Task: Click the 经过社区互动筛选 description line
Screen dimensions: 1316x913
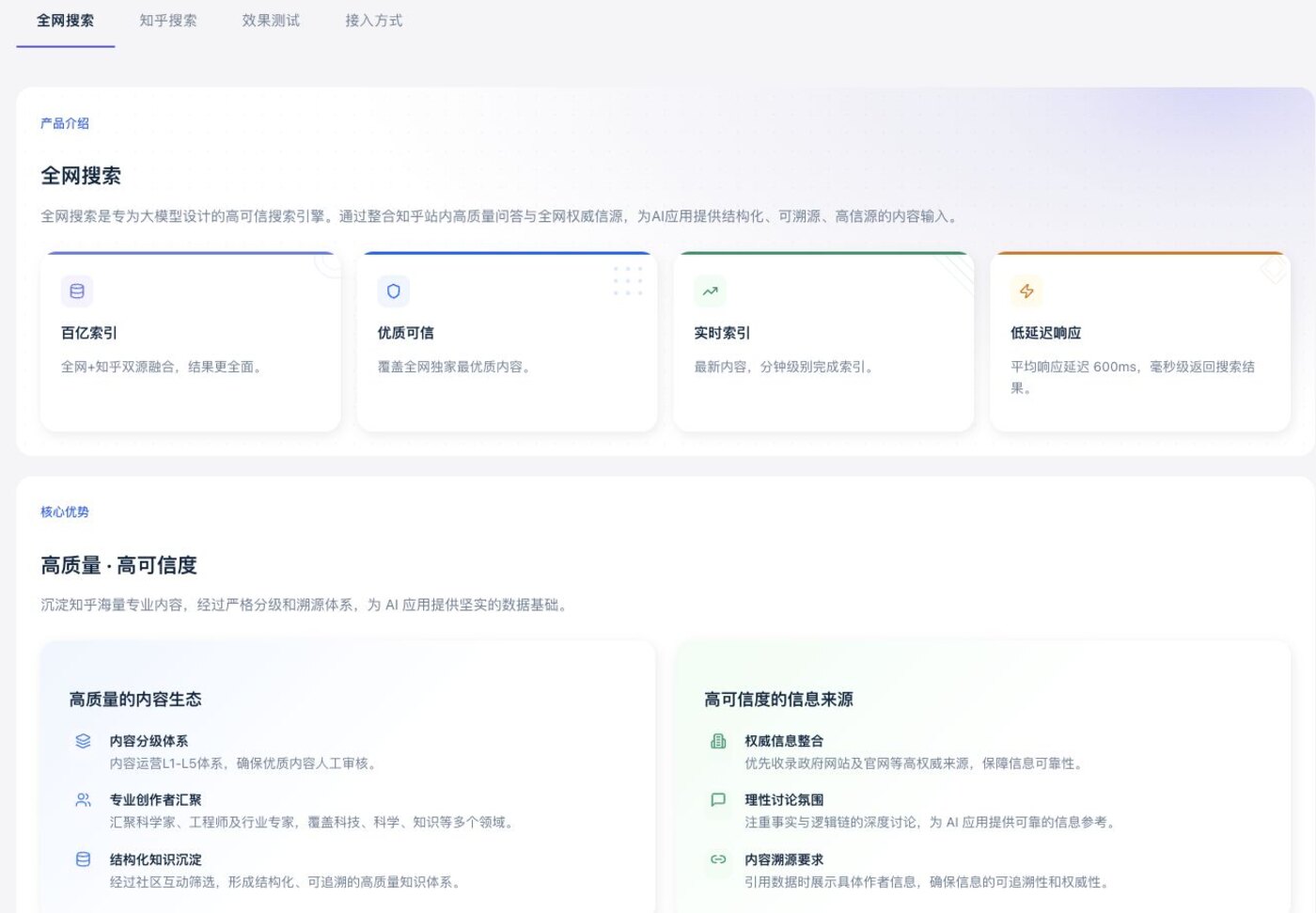Action: [x=288, y=882]
